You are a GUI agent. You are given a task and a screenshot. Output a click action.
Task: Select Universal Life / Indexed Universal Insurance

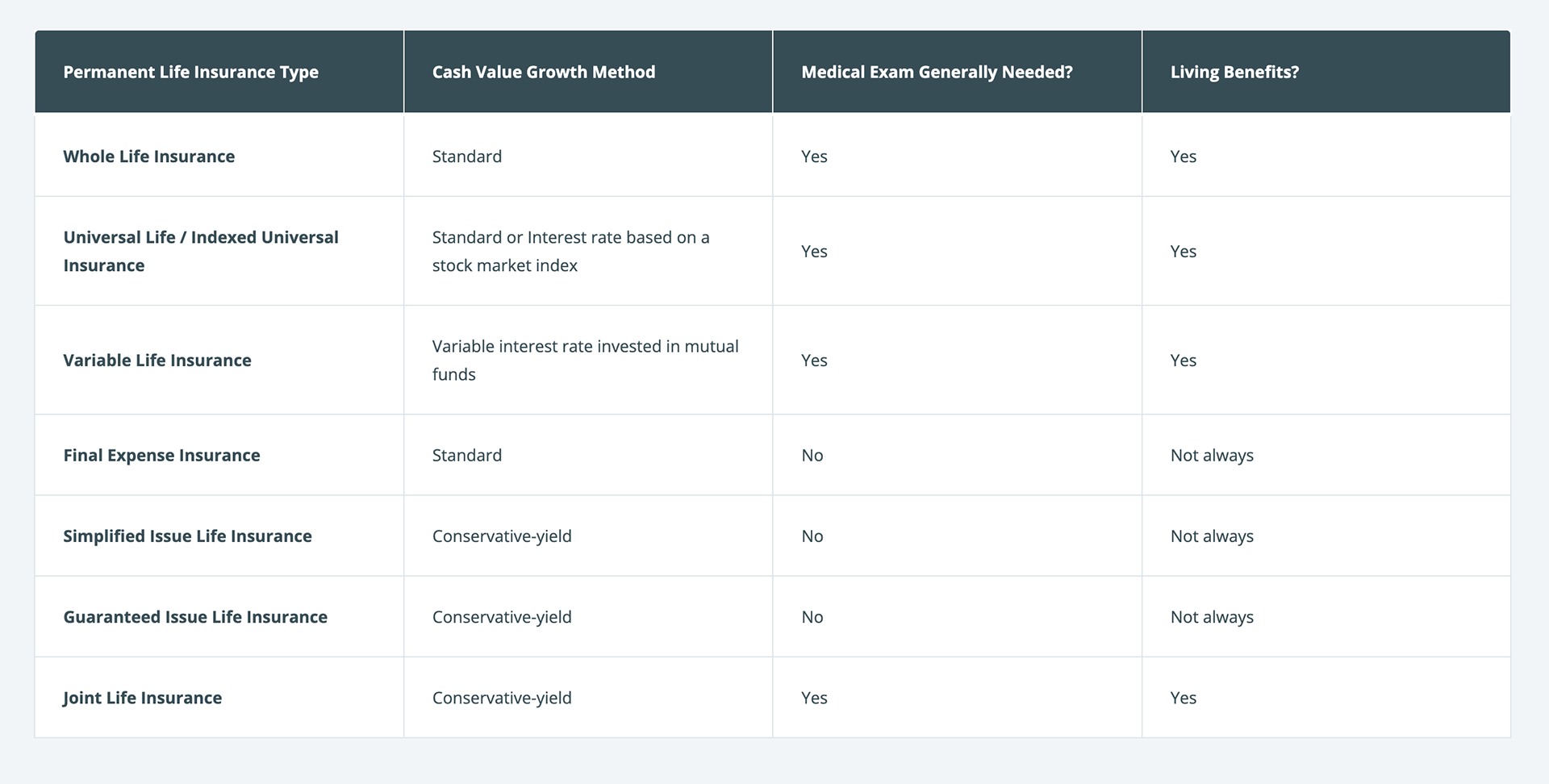coord(201,251)
